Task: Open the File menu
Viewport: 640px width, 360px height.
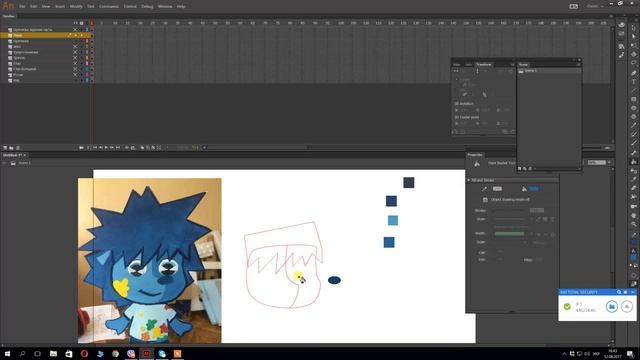Action: click(22, 7)
